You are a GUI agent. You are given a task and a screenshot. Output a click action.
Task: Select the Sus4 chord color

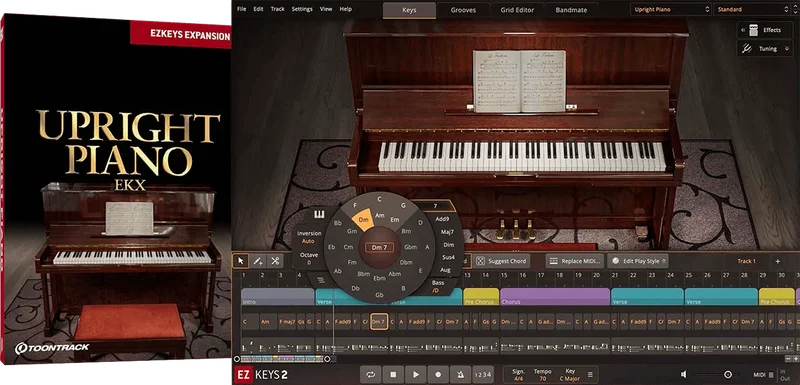448,258
